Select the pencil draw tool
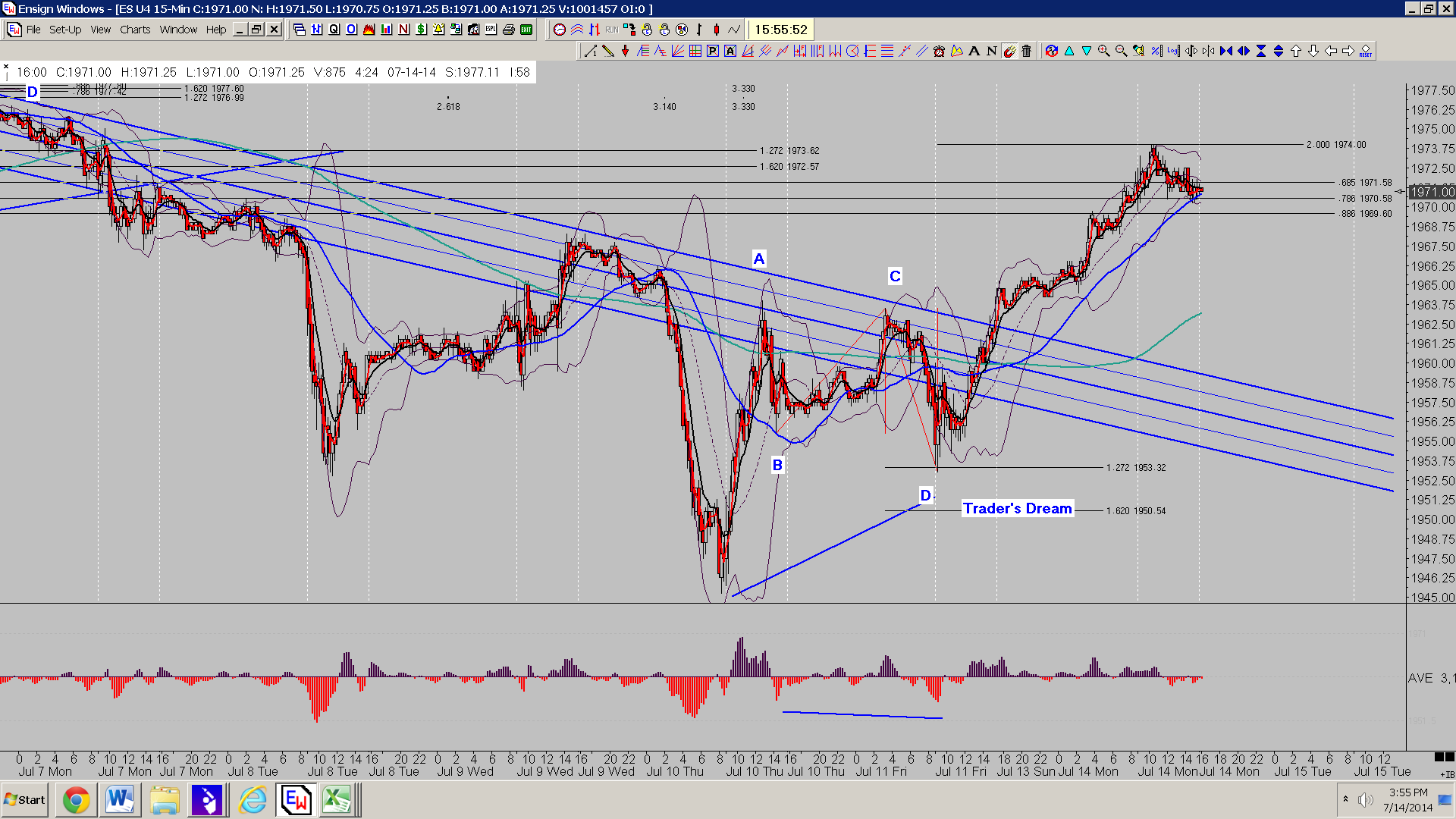This screenshot has height=819, width=1456. click(x=607, y=51)
